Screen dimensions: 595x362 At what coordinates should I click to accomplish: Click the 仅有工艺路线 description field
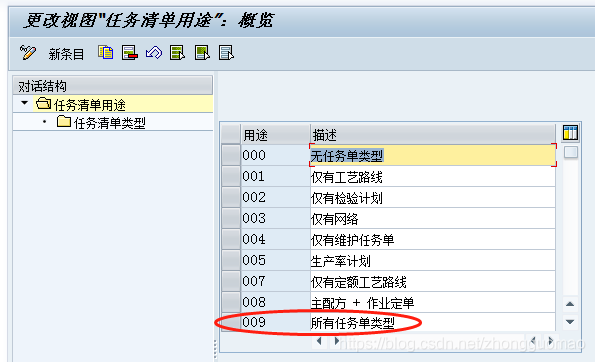click(433, 177)
